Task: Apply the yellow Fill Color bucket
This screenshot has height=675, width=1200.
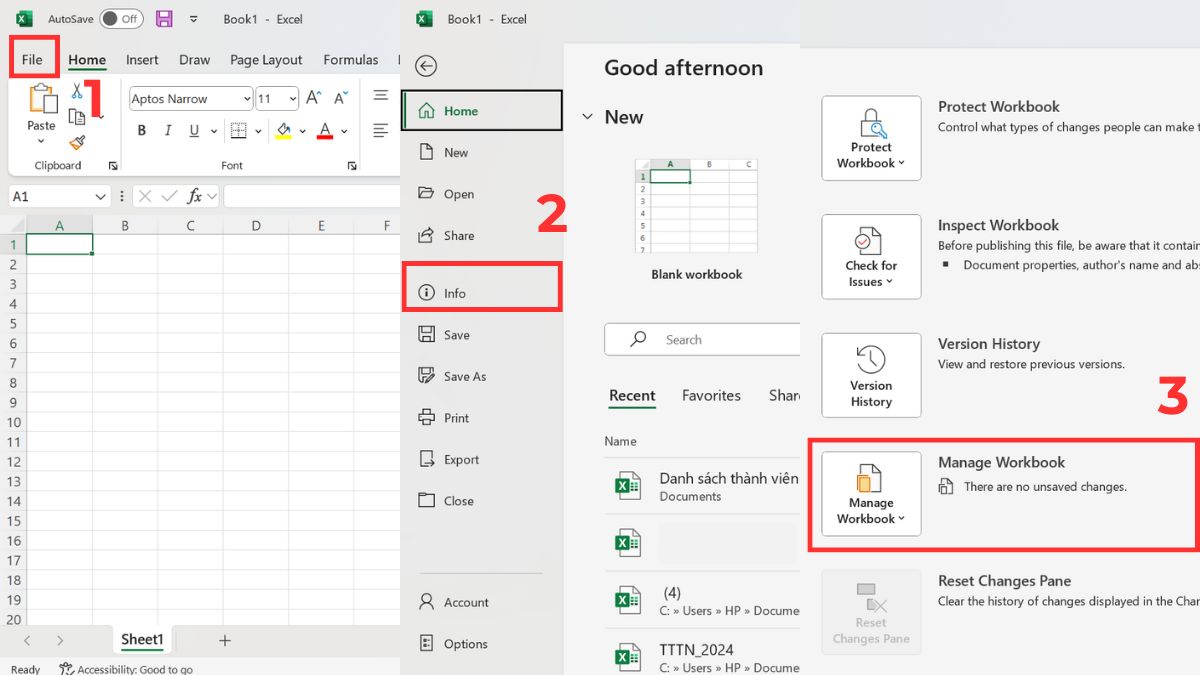Action: [284, 131]
